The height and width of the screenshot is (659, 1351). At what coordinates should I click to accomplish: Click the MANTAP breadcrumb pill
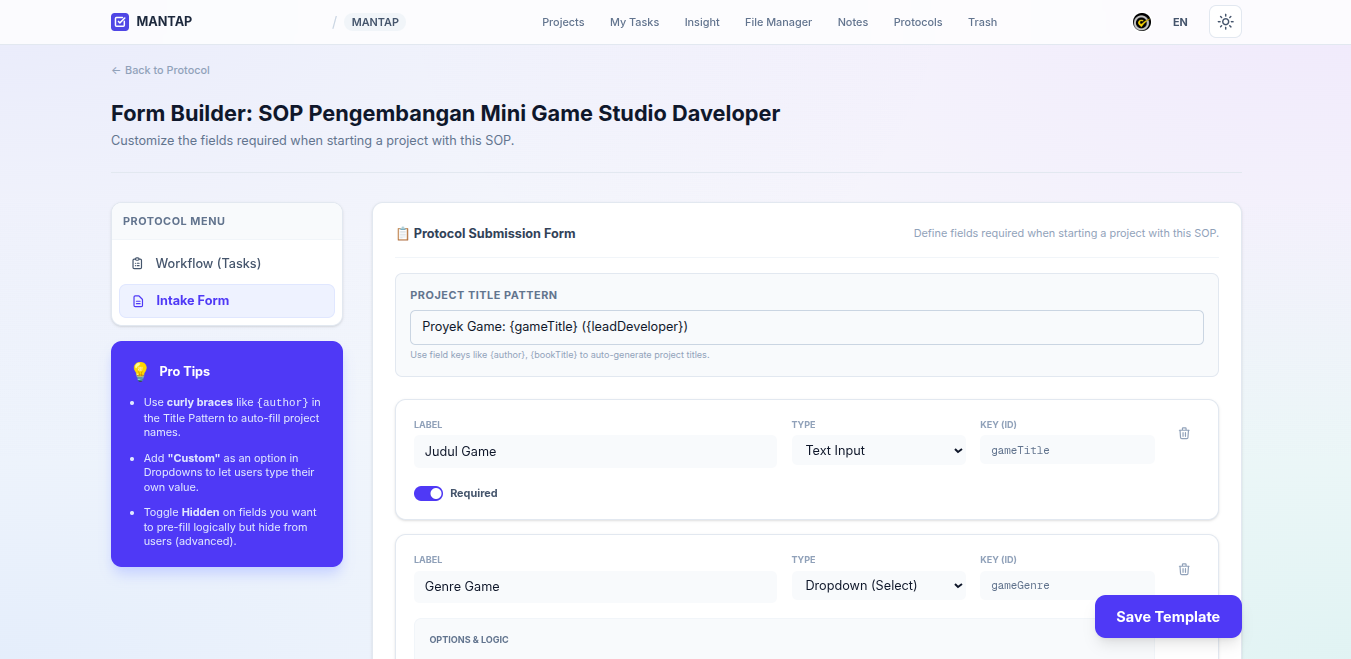tap(375, 22)
